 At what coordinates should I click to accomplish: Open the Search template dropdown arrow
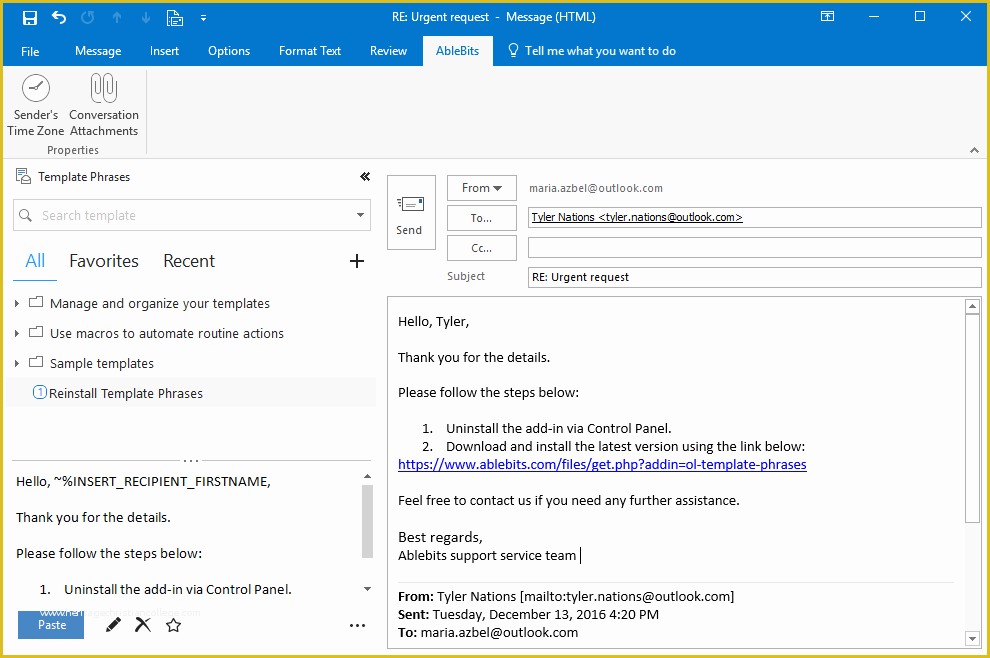point(360,215)
